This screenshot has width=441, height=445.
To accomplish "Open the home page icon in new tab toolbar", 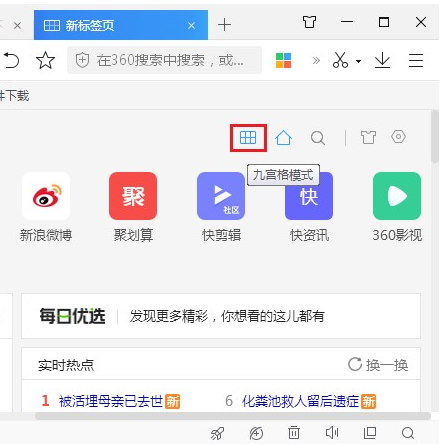I will [x=283, y=137].
